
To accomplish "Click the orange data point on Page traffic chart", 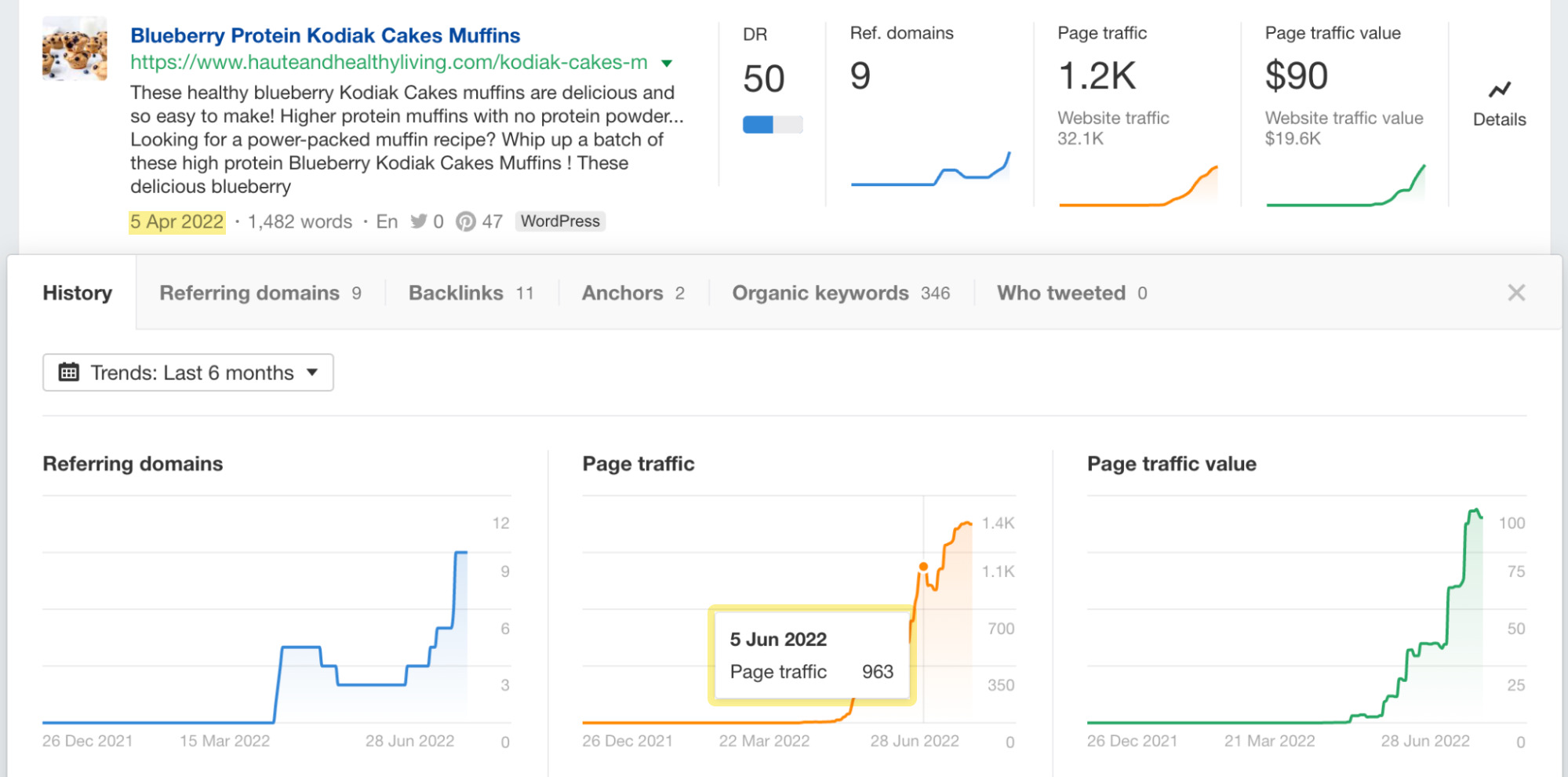I will (x=924, y=565).
